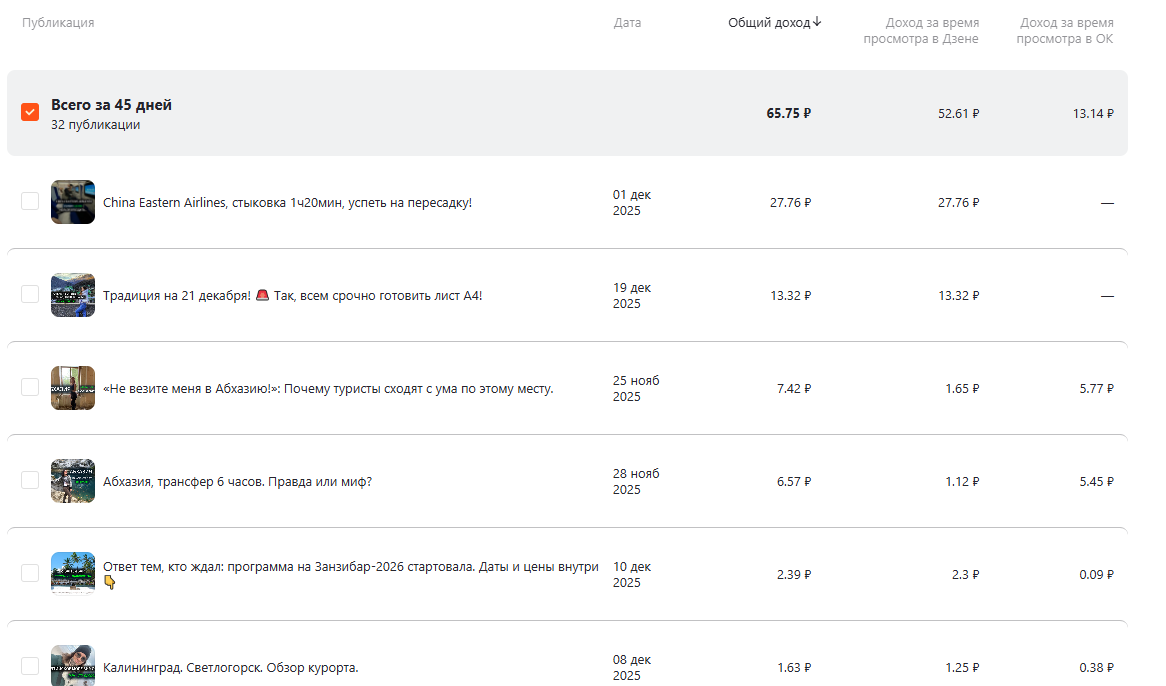Viewport: 1166px width, 686px height.
Task: Click the Калининград Светлогорск post thumbnail
Action: (73, 666)
